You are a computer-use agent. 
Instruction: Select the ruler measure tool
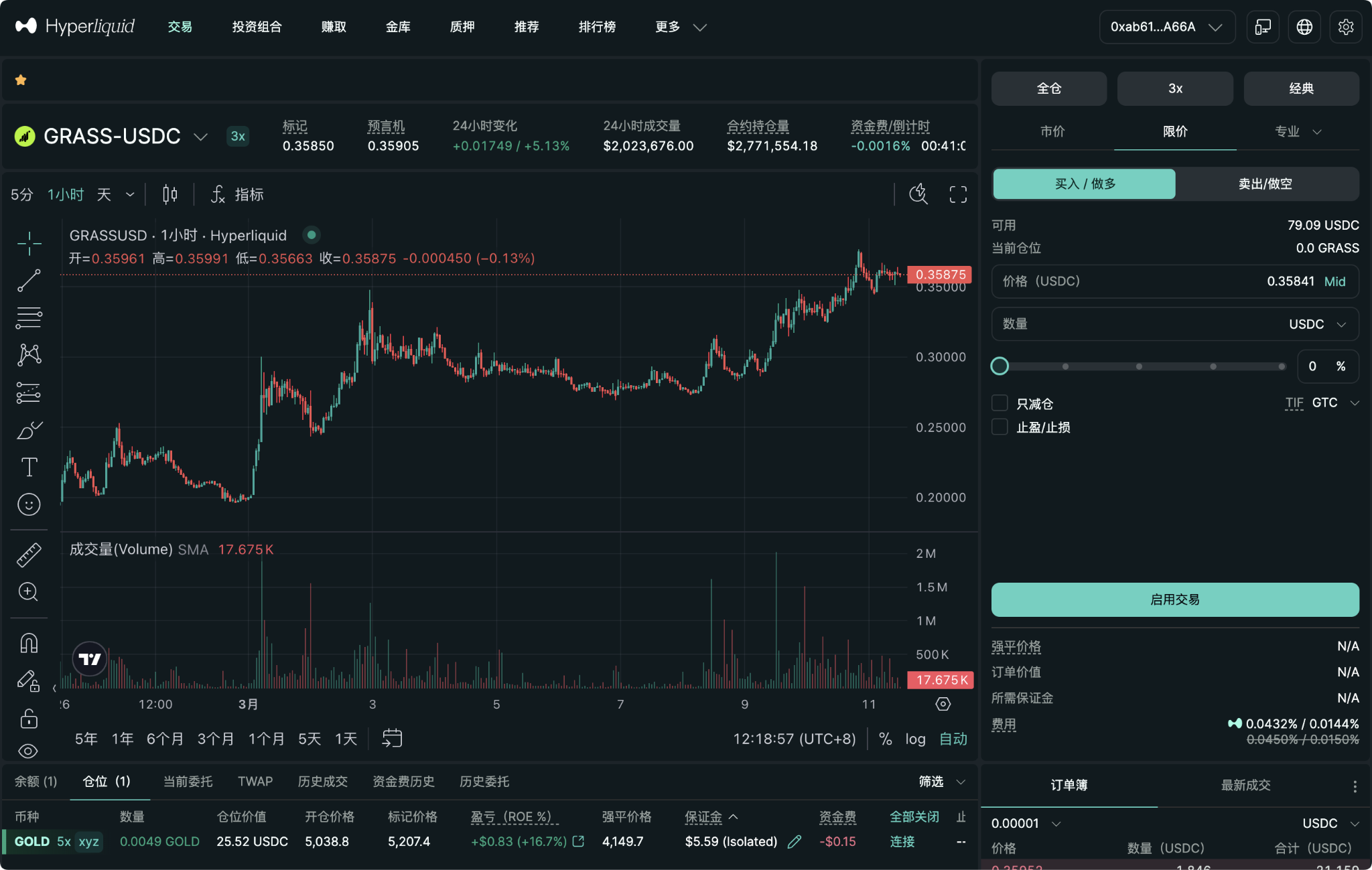pos(29,555)
